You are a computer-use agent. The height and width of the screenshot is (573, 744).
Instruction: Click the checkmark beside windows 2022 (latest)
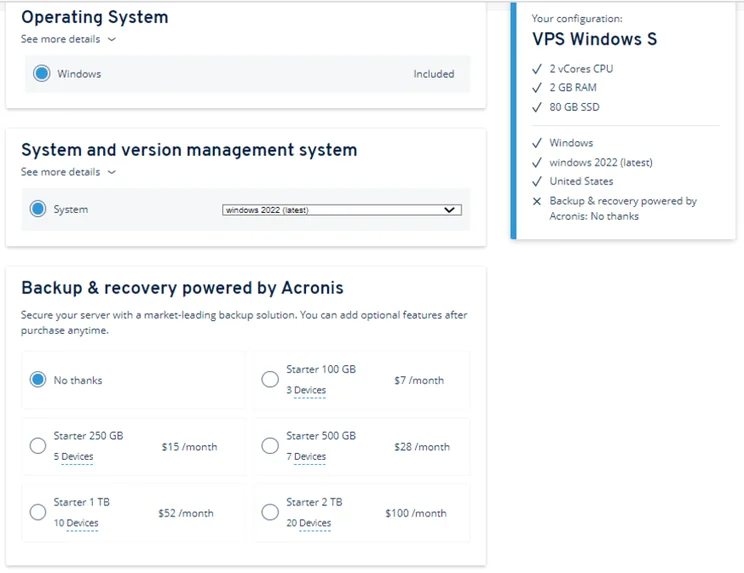click(537, 163)
